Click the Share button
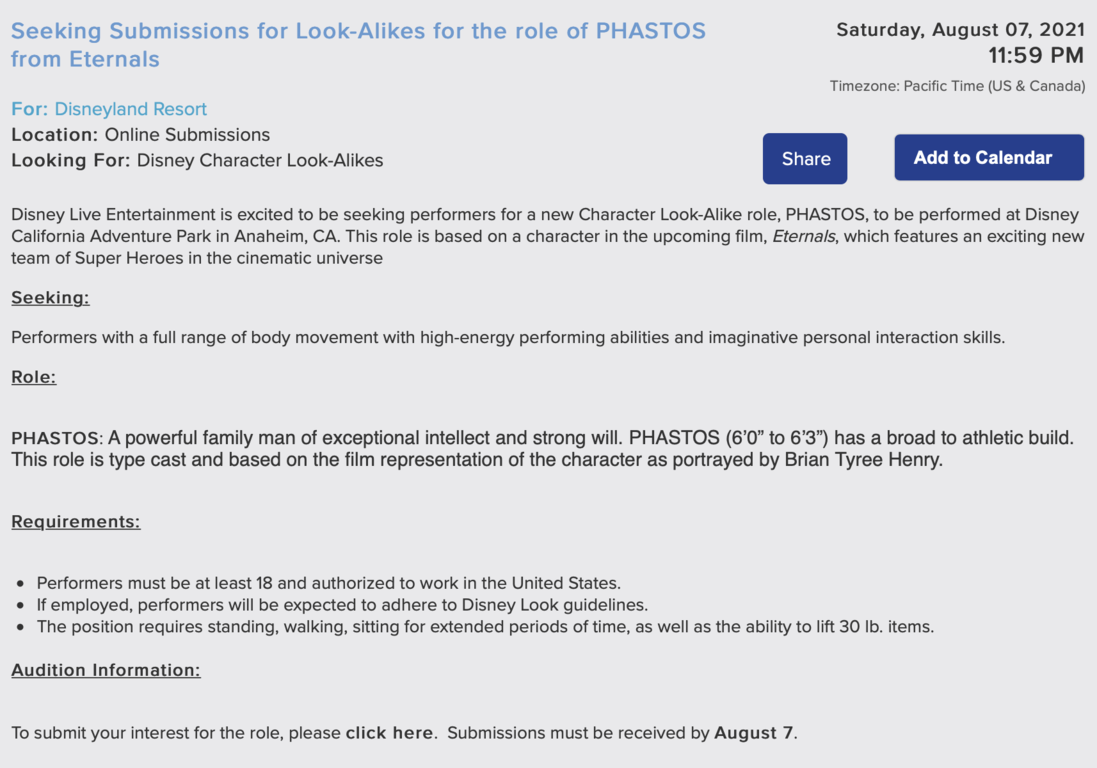The width and height of the screenshot is (1097, 768). (x=805, y=159)
